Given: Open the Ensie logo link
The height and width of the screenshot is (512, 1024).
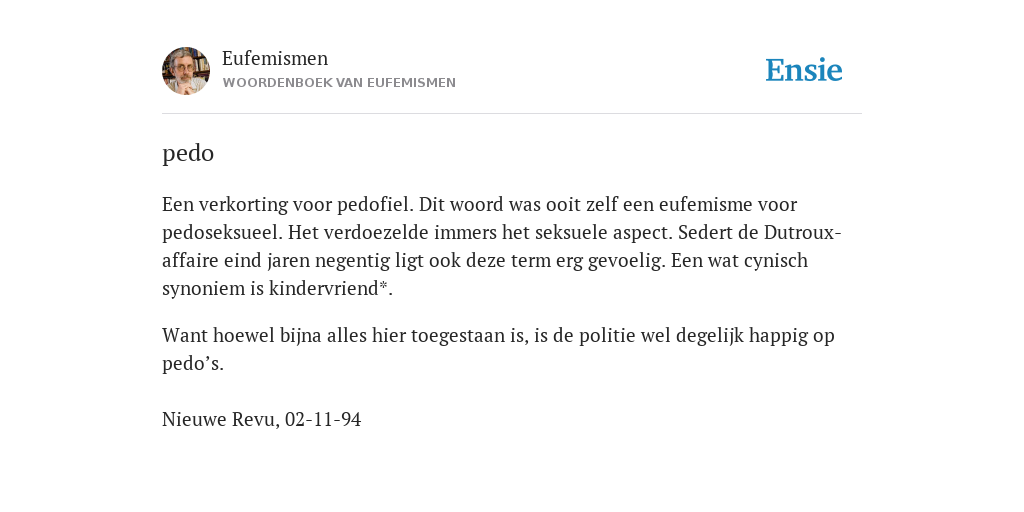Looking at the screenshot, I should 804,71.
